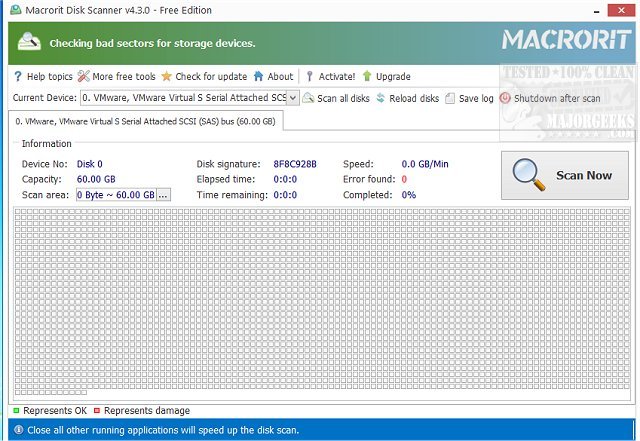
Task: Click the green Represents OK swatch
Action: [16, 410]
